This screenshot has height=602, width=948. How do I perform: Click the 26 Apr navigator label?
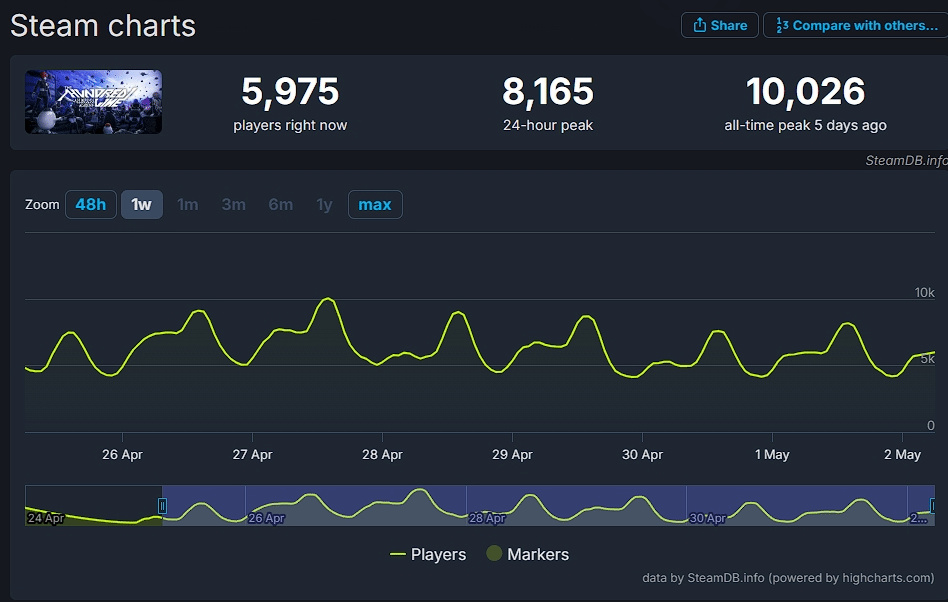[x=267, y=518]
